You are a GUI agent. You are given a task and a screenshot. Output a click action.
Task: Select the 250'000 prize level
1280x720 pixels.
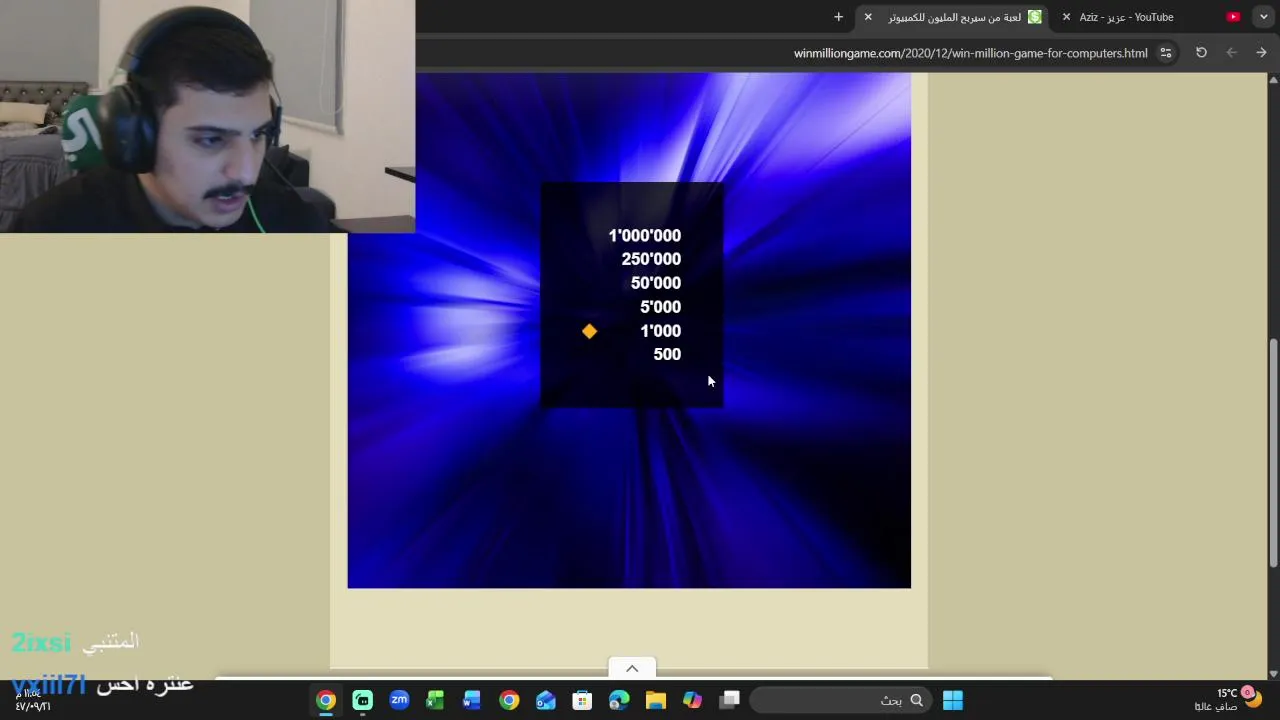651,259
